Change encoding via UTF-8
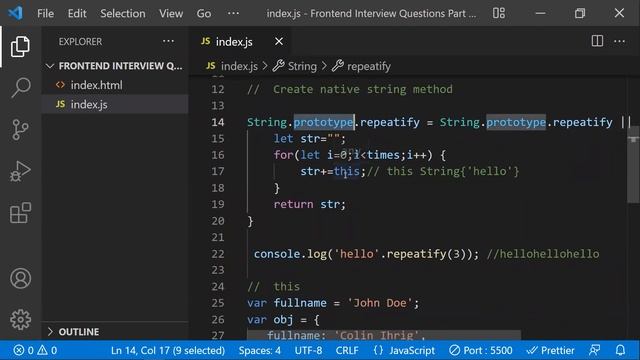Viewport: 640px width, 360px height. [308, 350]
